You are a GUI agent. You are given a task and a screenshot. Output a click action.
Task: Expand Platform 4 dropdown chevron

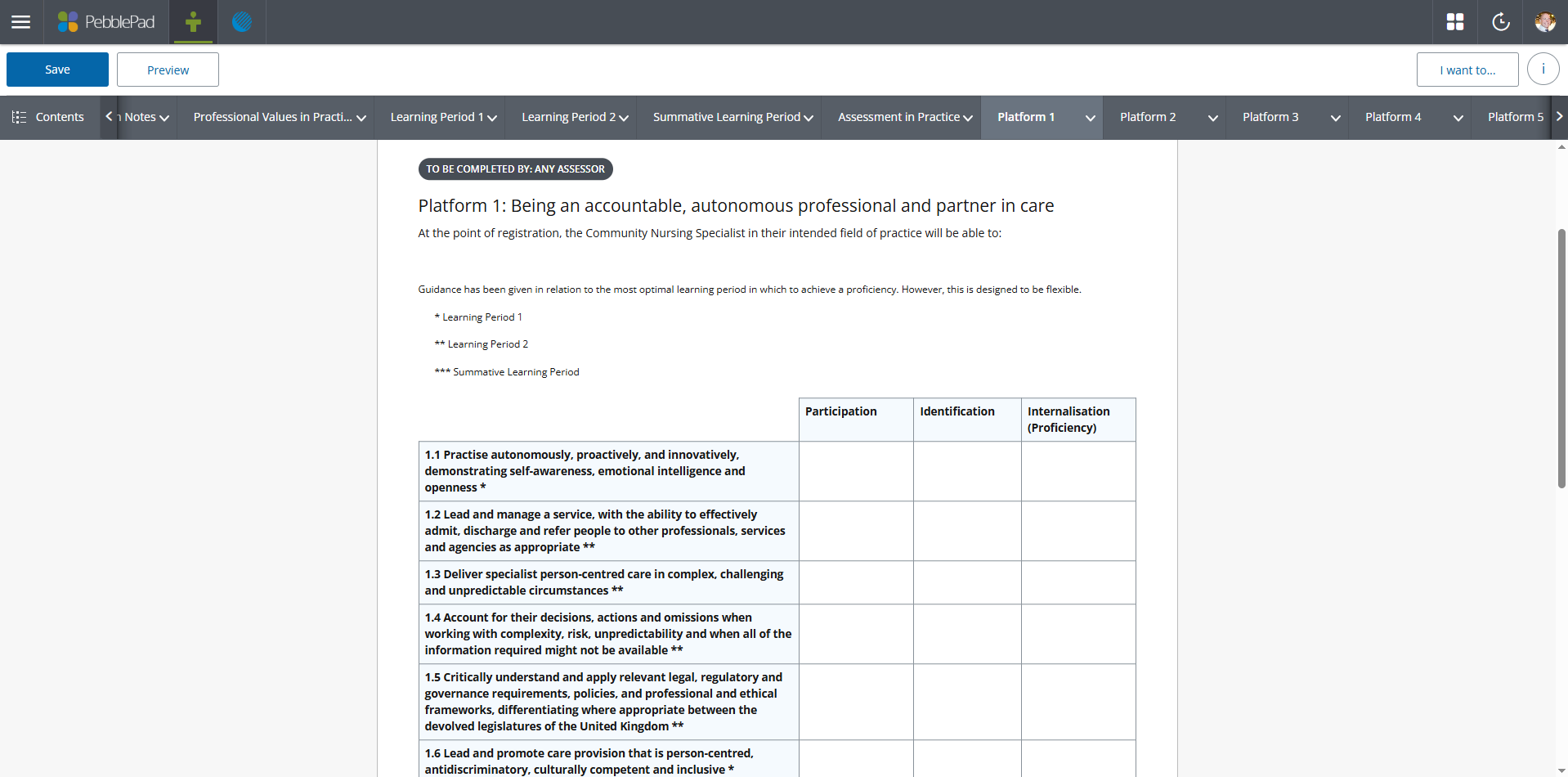1458,118
